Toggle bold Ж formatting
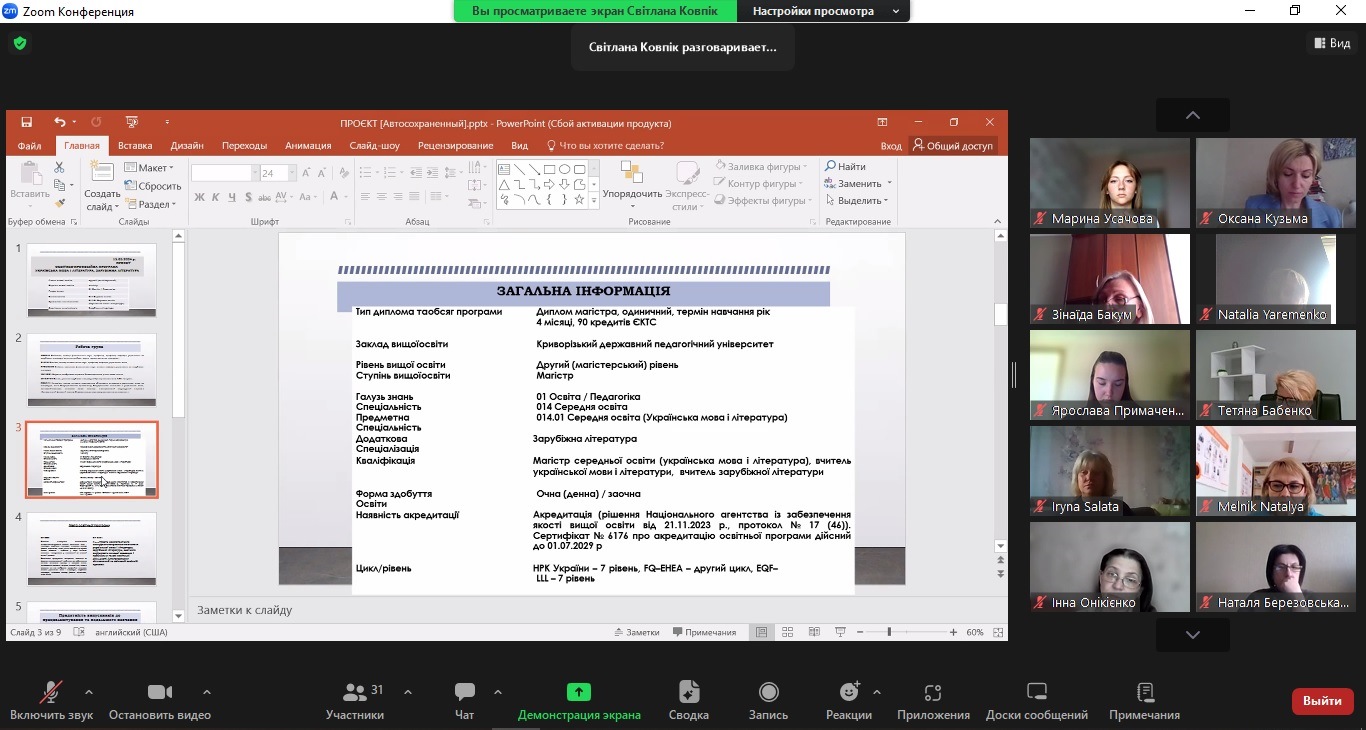The height and width of the screenshot is (730, 1366). pyautogui.click(x=199, y=197)
